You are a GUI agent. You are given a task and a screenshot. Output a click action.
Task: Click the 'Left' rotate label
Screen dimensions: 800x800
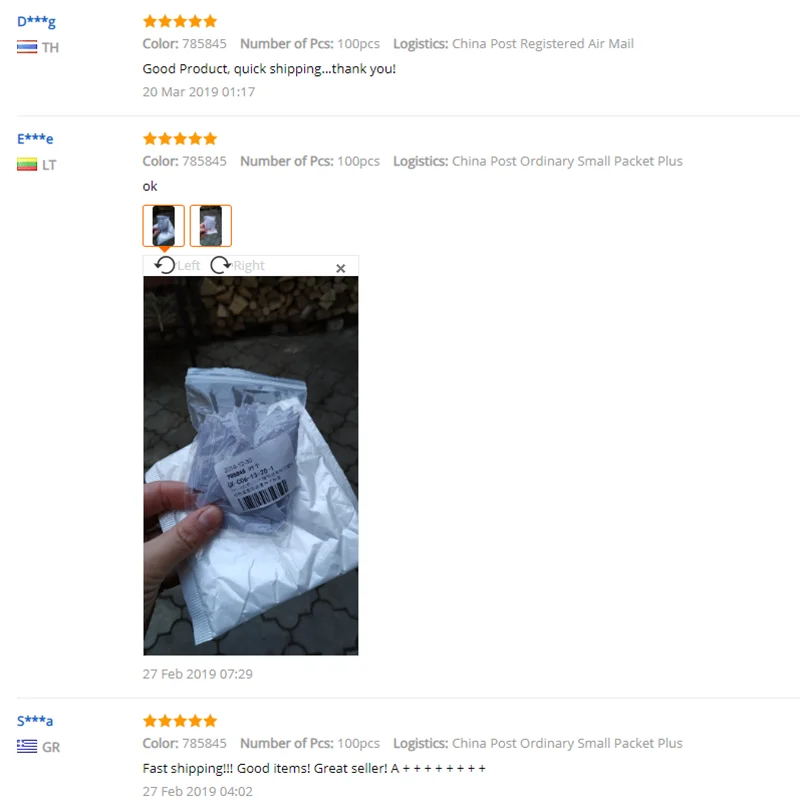tap(189, 265)
